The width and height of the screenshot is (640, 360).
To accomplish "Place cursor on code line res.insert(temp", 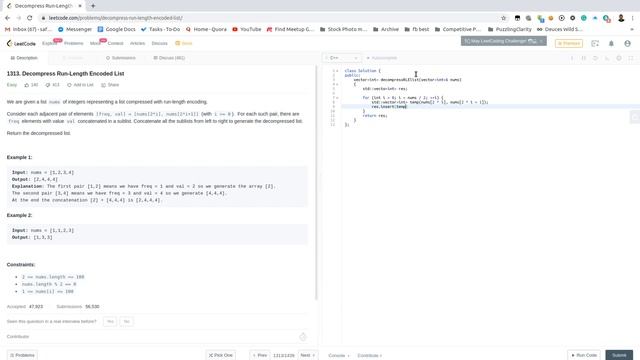I will click(x=389, y=107).
